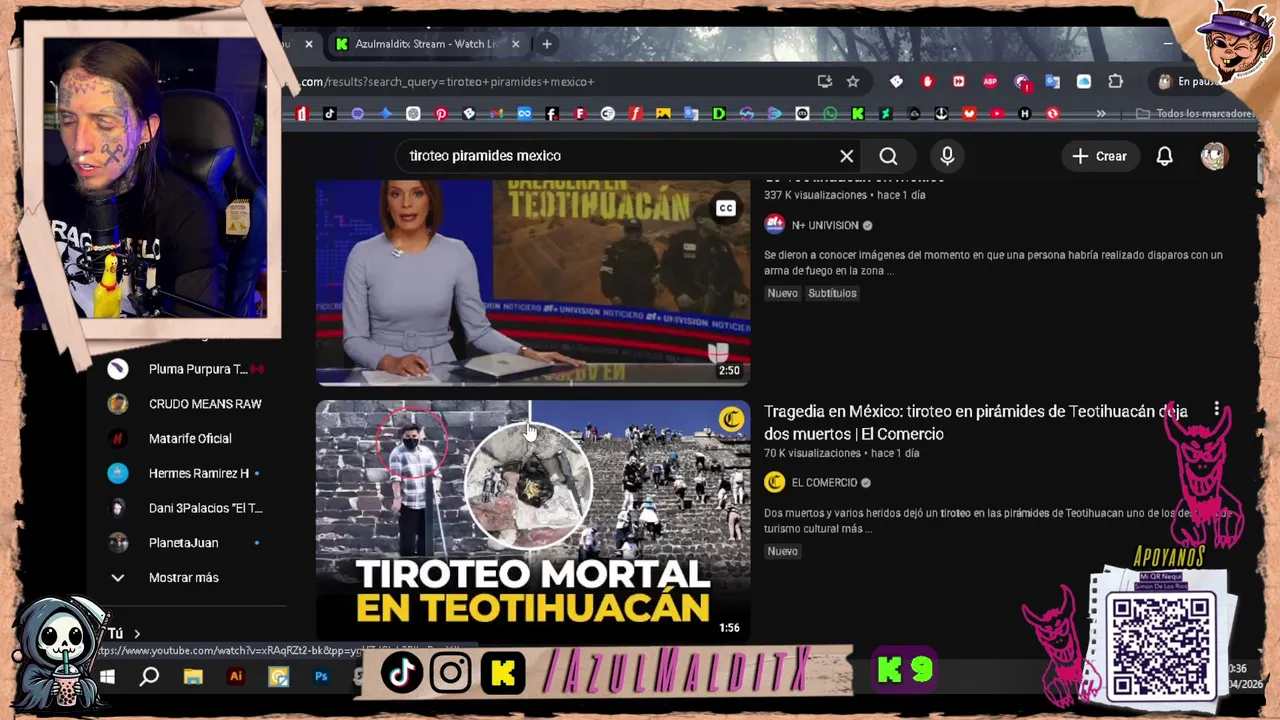Open Tragedia en México video title

[976, 423]
